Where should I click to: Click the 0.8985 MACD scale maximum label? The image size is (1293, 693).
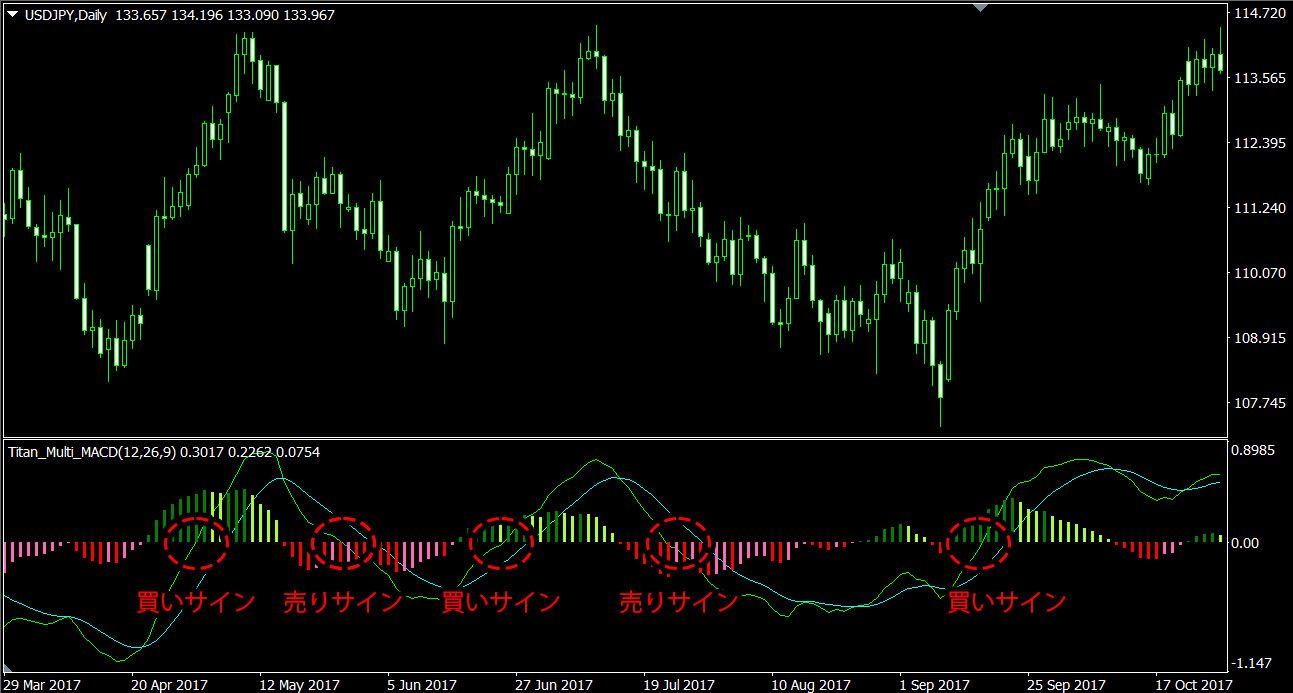click(1257, 451)
